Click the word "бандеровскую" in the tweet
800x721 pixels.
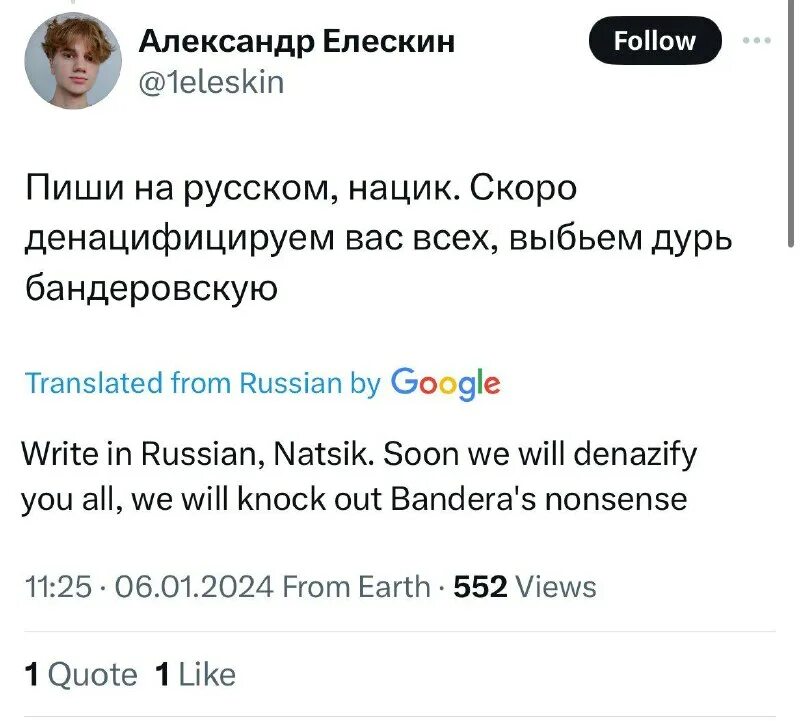click(x=150, y=287)
